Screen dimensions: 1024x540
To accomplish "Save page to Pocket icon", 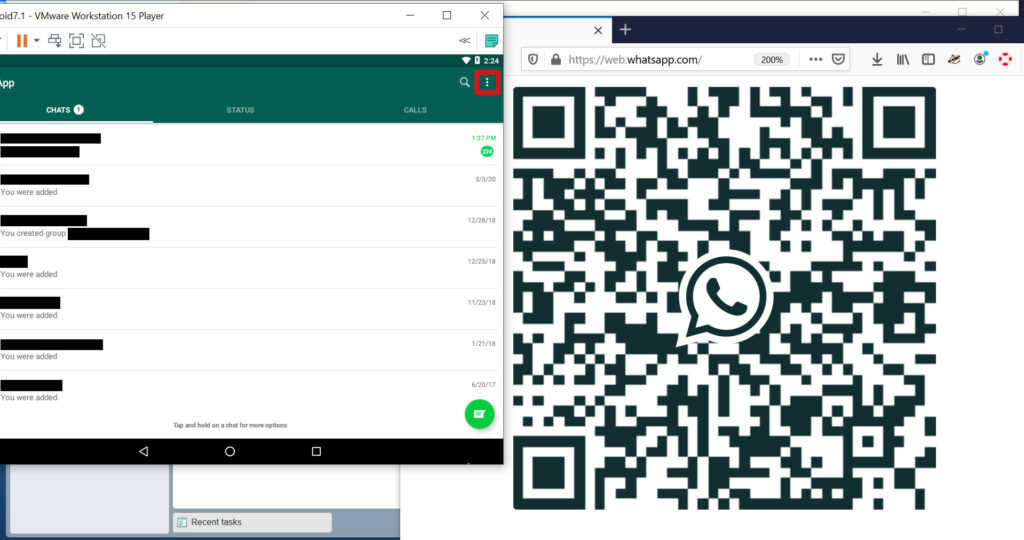I will tap(839, 59).
